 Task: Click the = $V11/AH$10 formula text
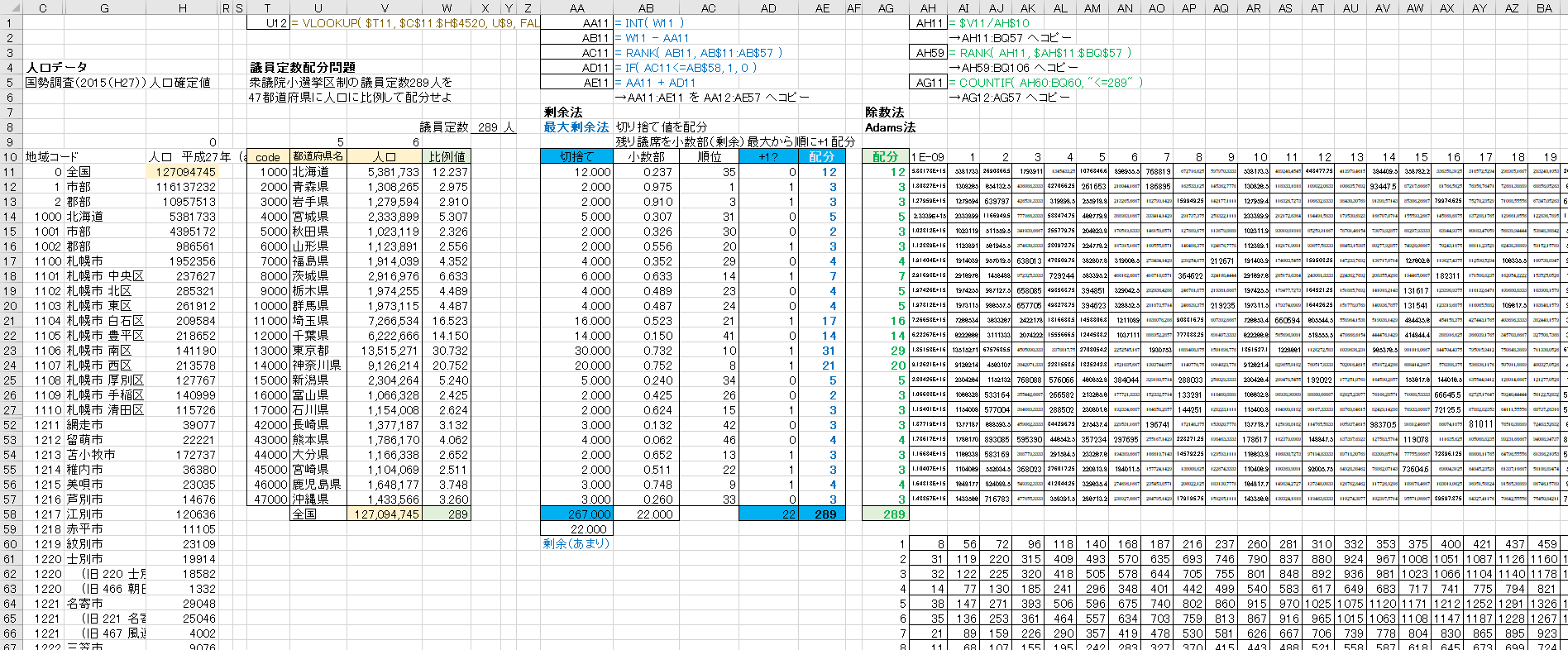tap(989, 23)
